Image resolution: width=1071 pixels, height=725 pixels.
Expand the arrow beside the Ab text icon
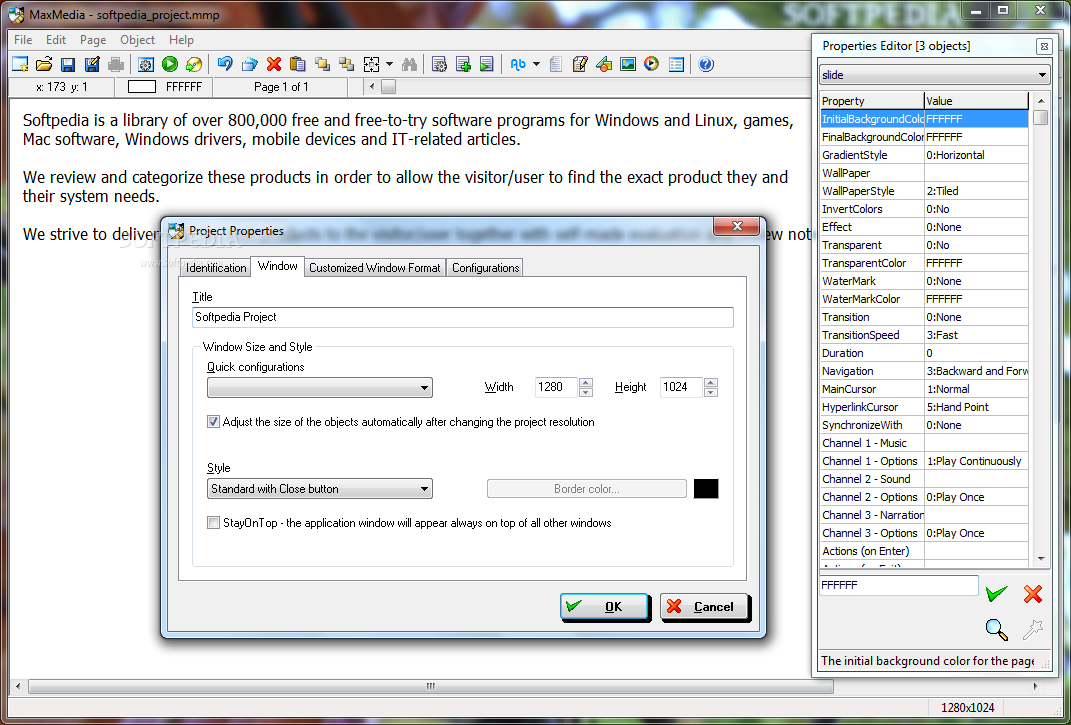(536, 64)
